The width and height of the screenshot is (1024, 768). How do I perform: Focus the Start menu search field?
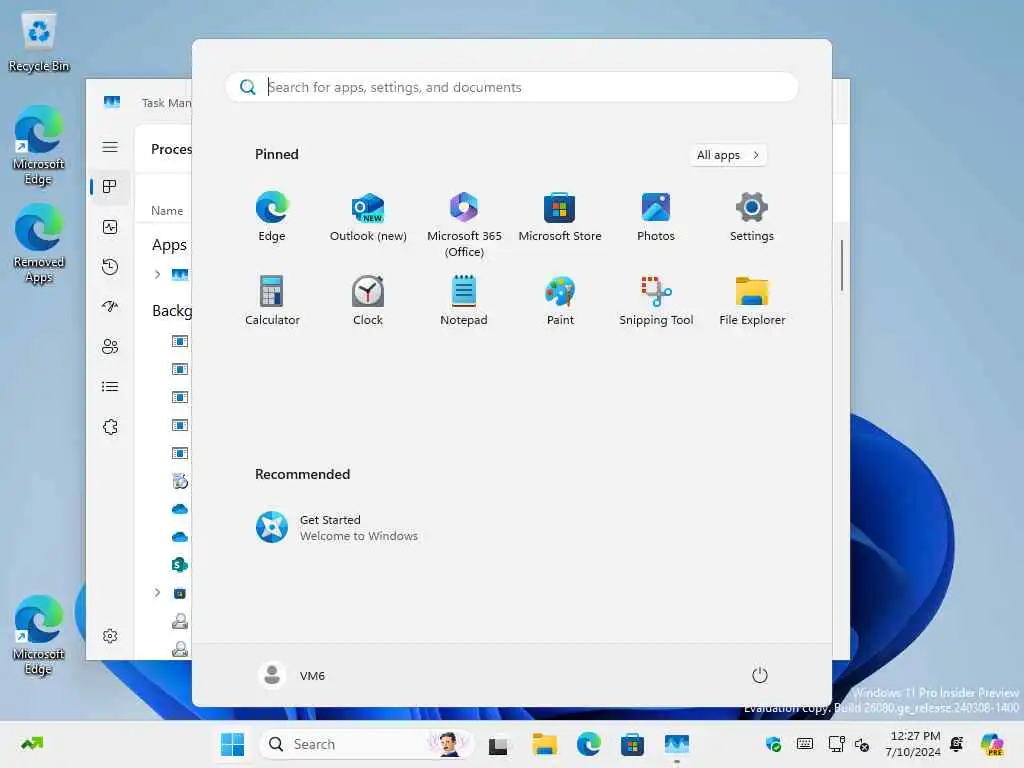[511, 87]
